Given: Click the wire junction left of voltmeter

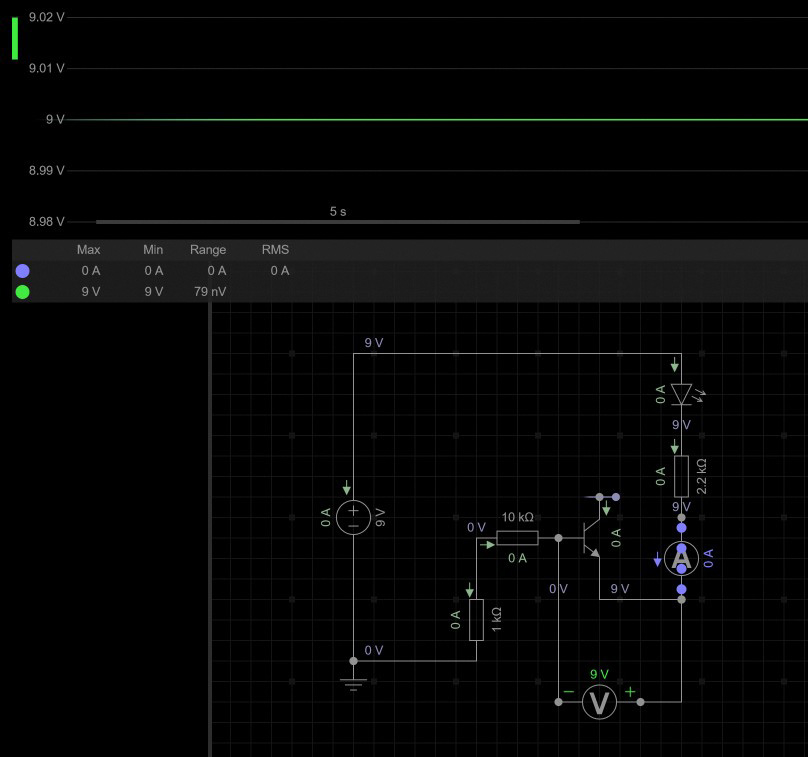Looking at the screenshot, I should (558, 702).
